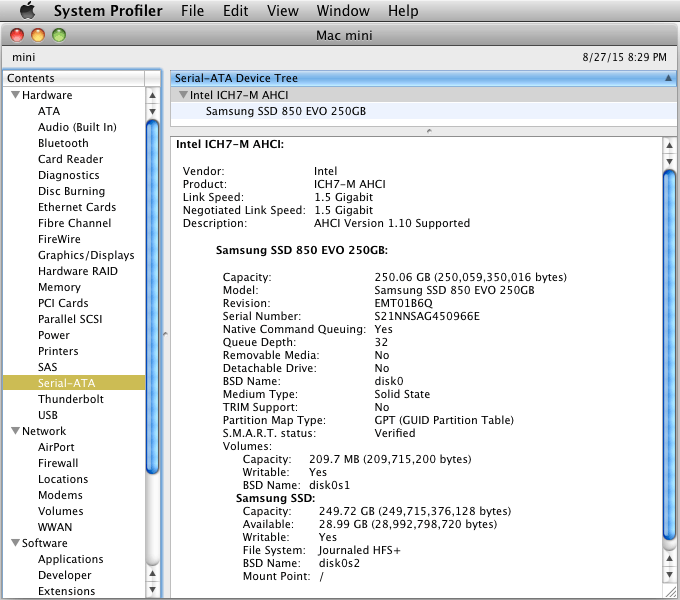Click details pane scroll-down arrow at bottom
Viewport: 680px width, 600px height.
[x=669, y=575]
